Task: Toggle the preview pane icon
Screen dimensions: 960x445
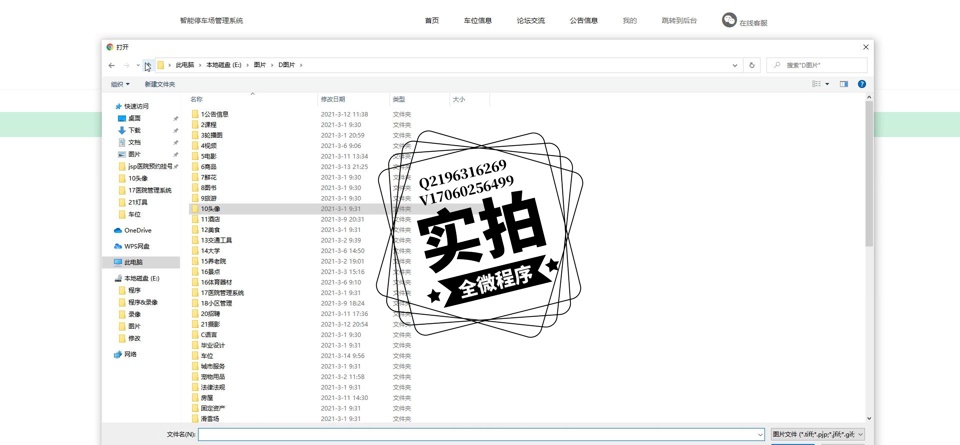Action: 843,84
